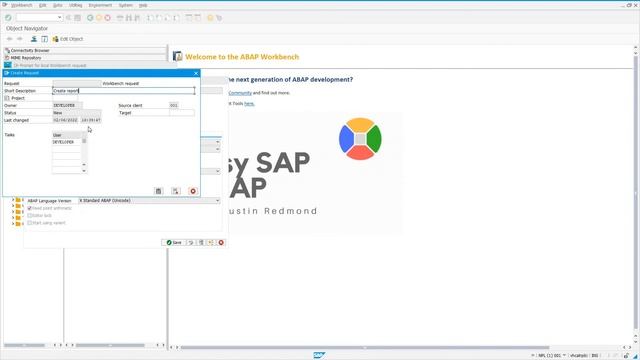Expand the first folder in the tree
Image resolution: width=640 pixels, height=360 pixels.
pyautogui.click(x=13, y=200)
